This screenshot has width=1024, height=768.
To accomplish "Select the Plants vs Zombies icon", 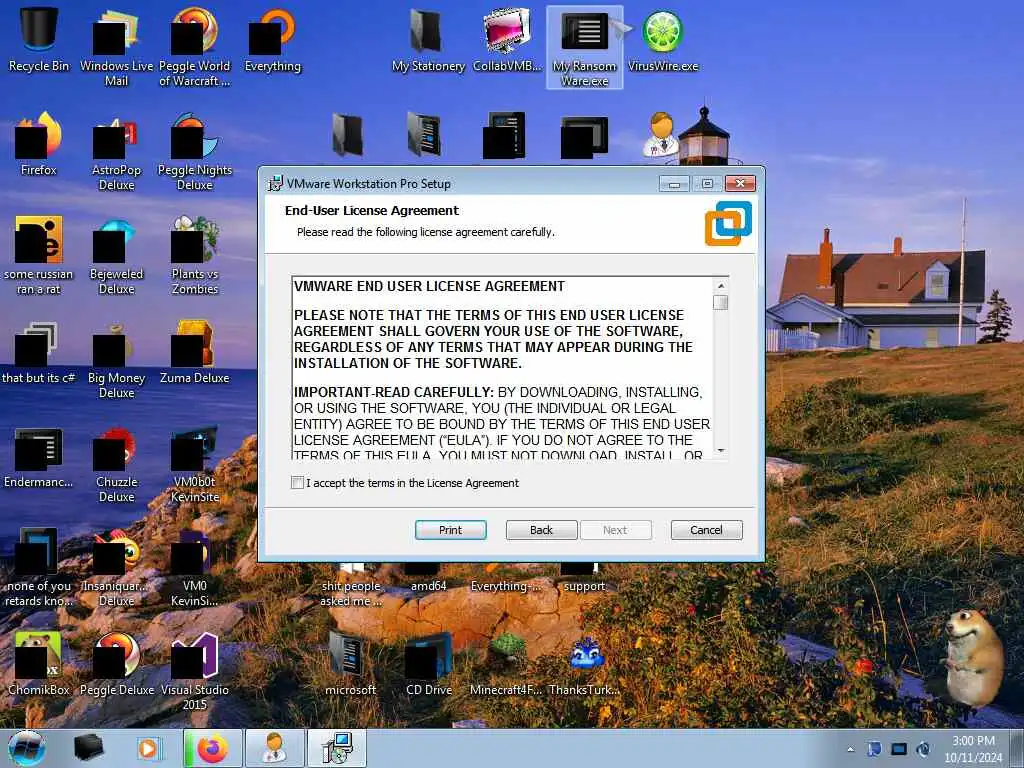I will (195, 255).
